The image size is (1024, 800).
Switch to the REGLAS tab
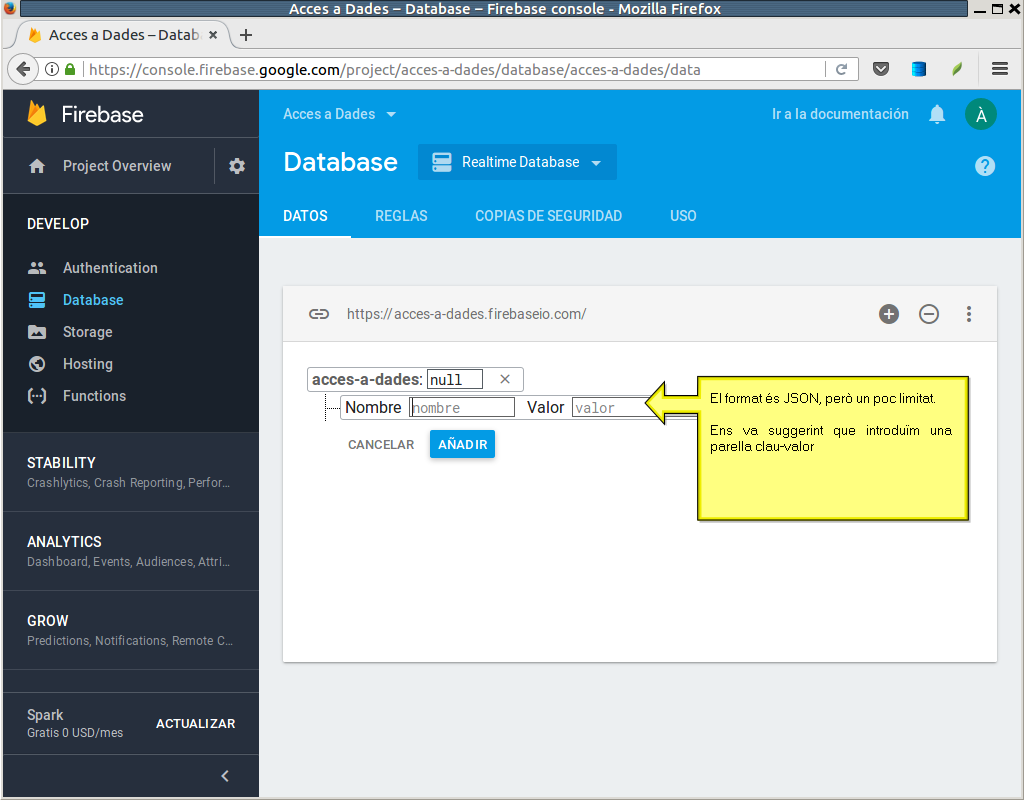click(401, 216)
